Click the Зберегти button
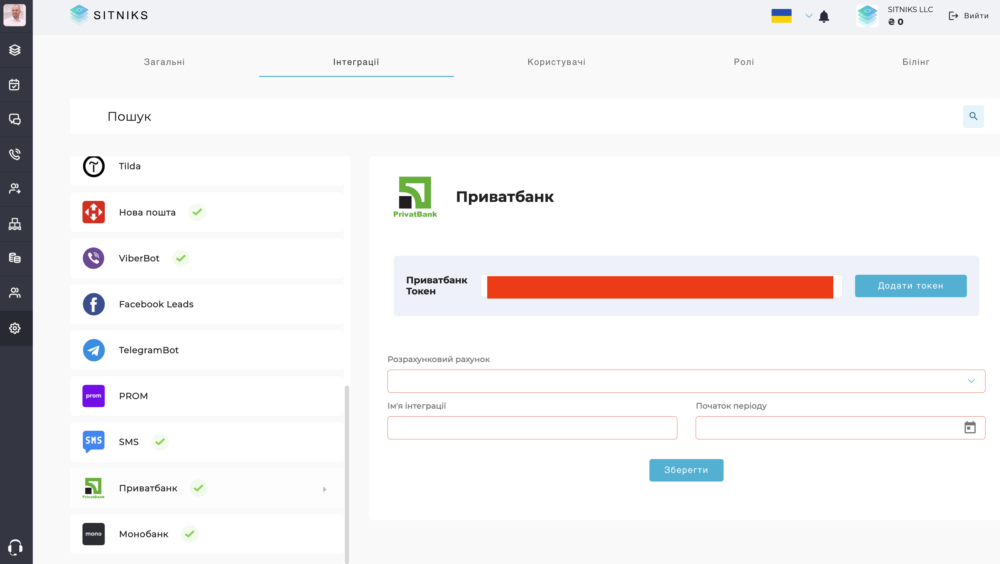1000x564 pixels. pos(686,470)
